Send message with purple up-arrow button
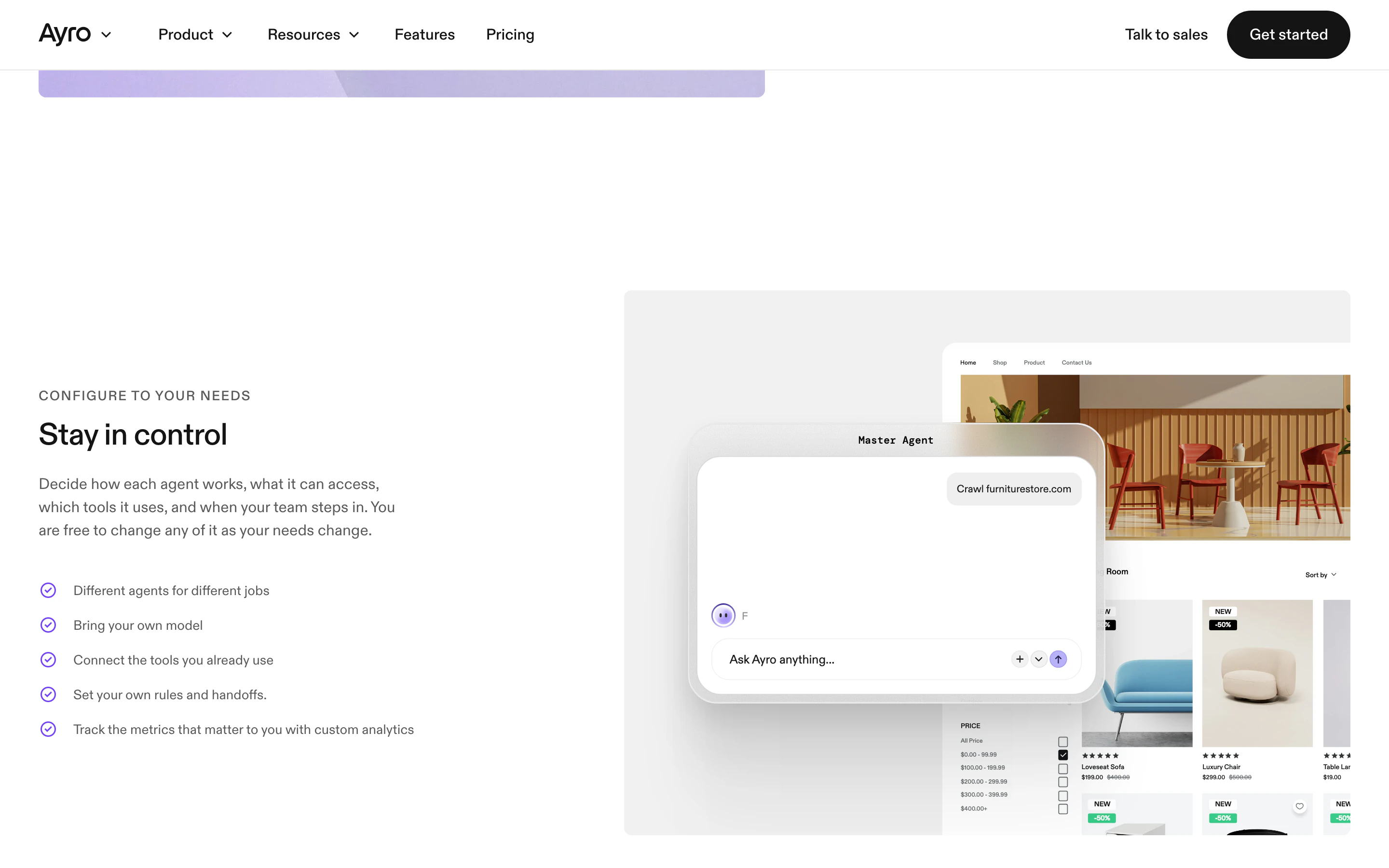The height and width of the screenshot is (868, 1389). (x=1058, y=659)
